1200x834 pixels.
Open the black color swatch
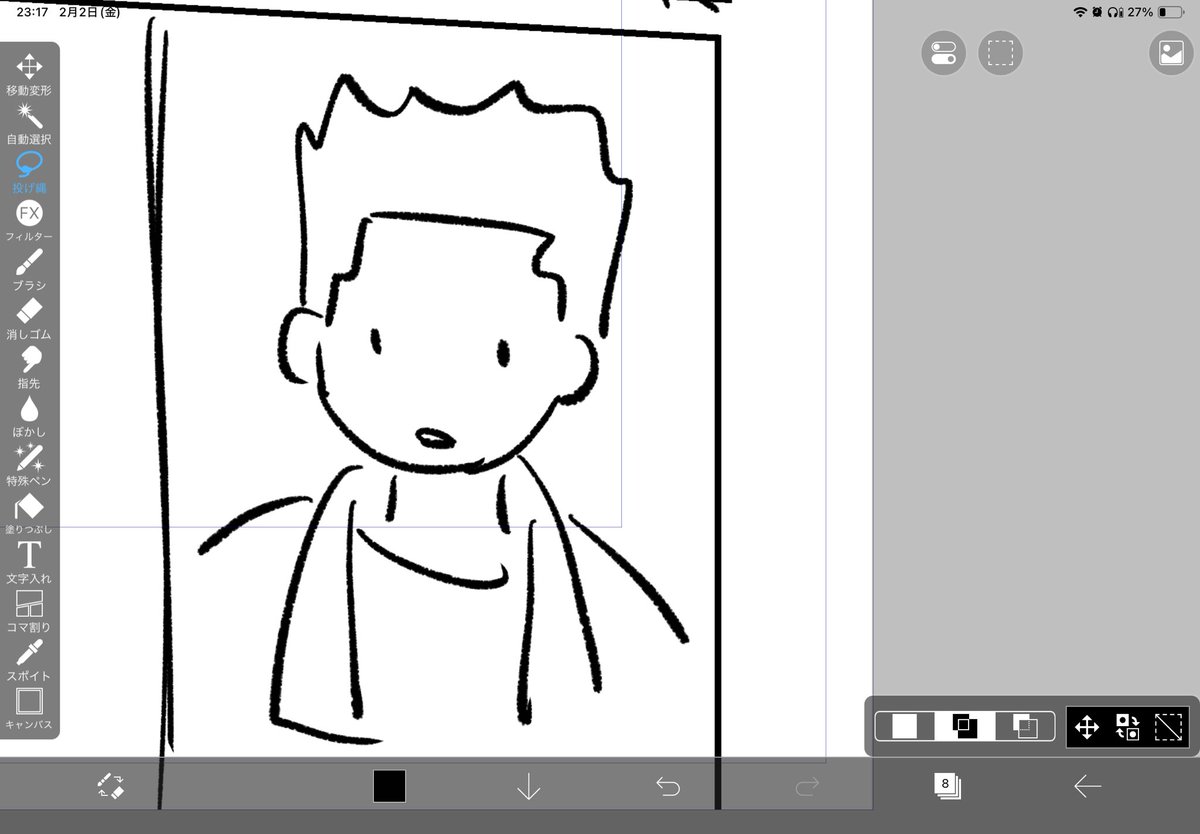(389, 786)
